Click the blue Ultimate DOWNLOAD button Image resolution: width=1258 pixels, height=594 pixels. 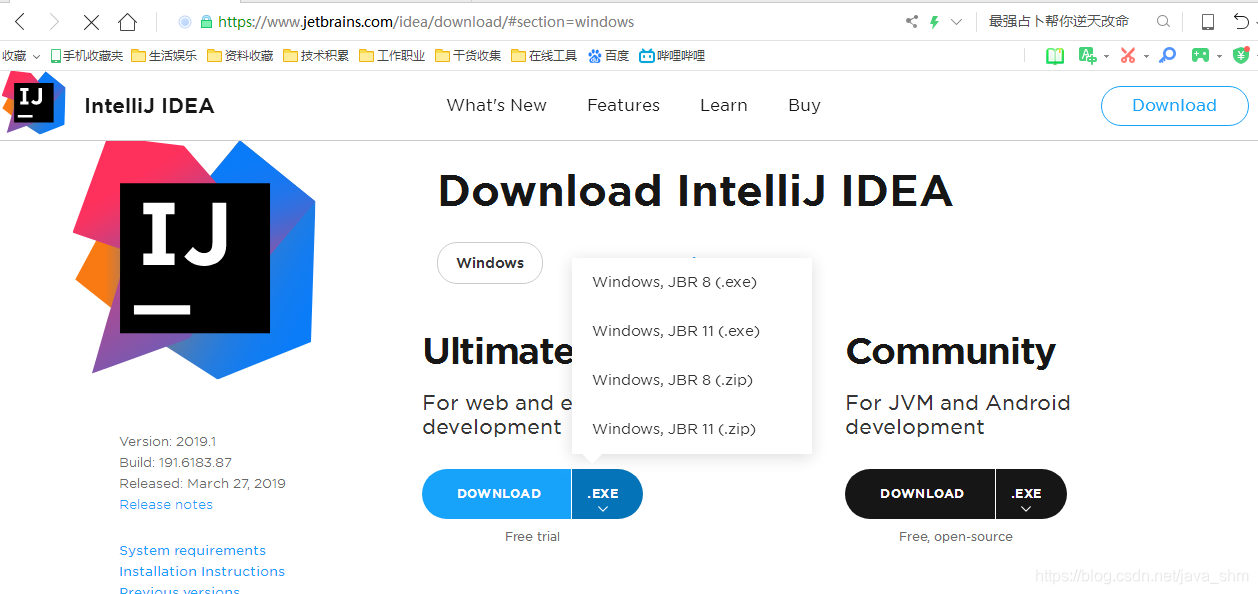pyautogui.click(x=498, y=494)
